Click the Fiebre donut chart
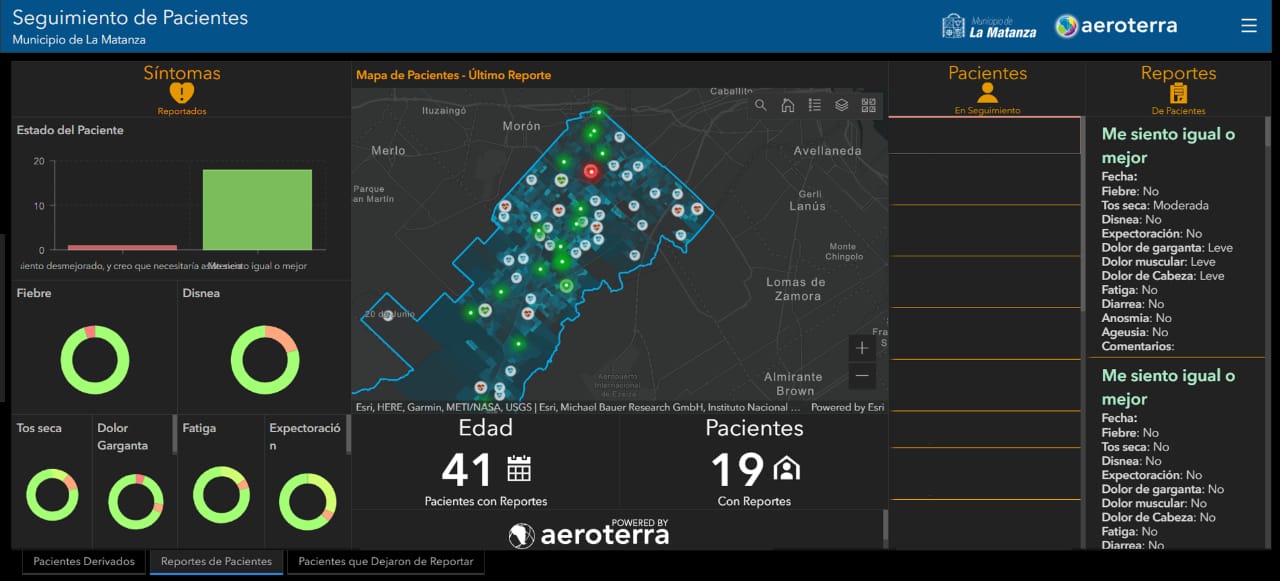 click(95, 359)
